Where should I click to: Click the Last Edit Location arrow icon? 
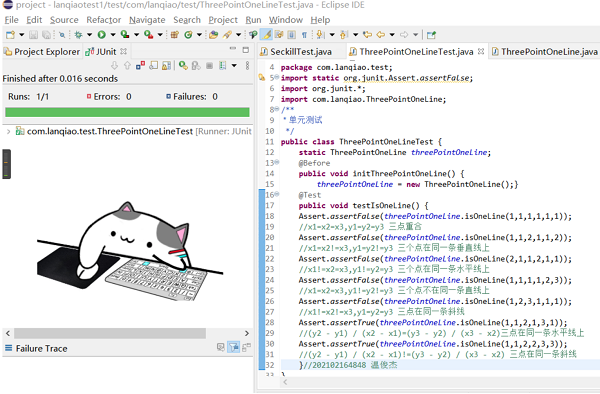tap(367, 35)
